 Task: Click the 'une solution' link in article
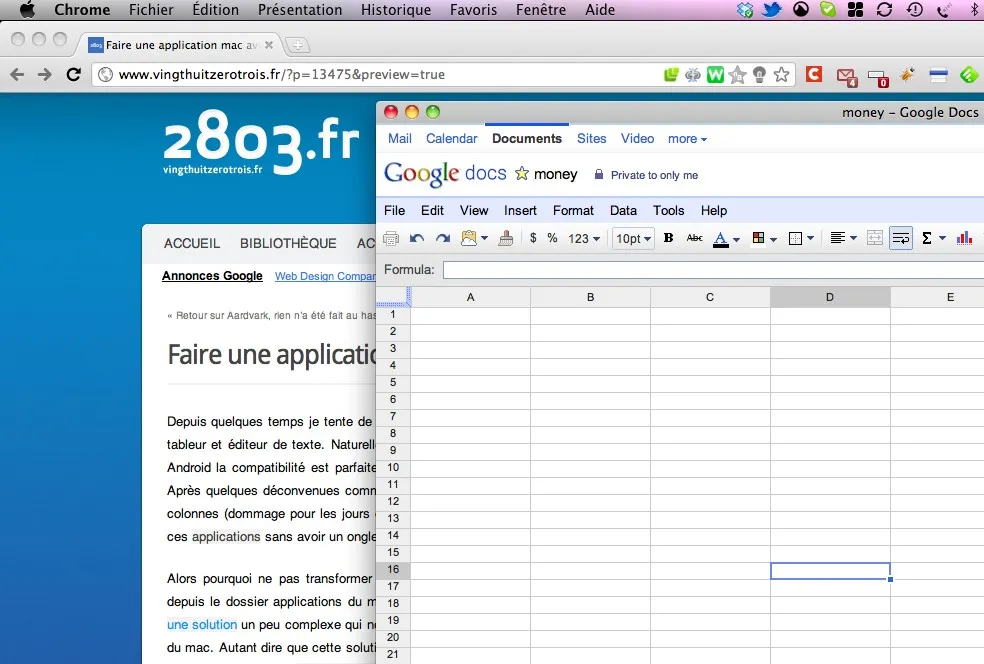pyautogui.click(x=202, y=624)
